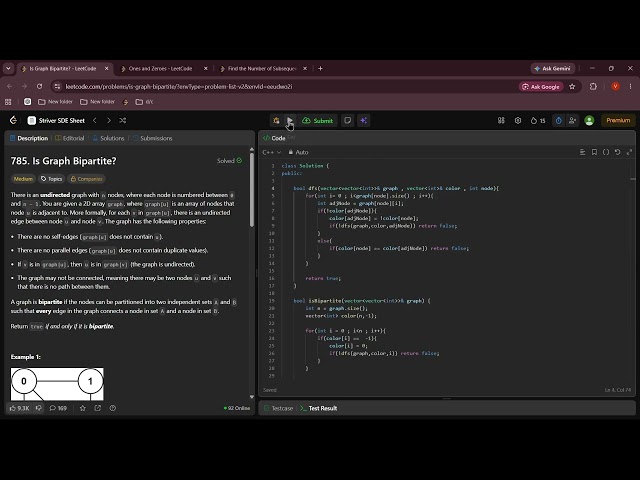Like the problem, thumbs up 9.3K
Image resolution: width=640 pixels, height=480 pixels.
tap(19, 408)
